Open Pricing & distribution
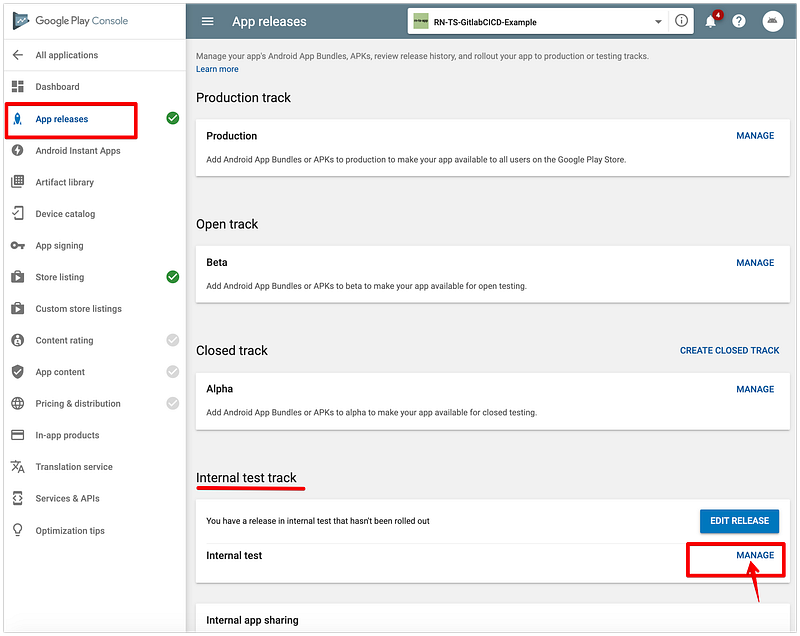Screen dimensions: 800x636 [78, 403]
